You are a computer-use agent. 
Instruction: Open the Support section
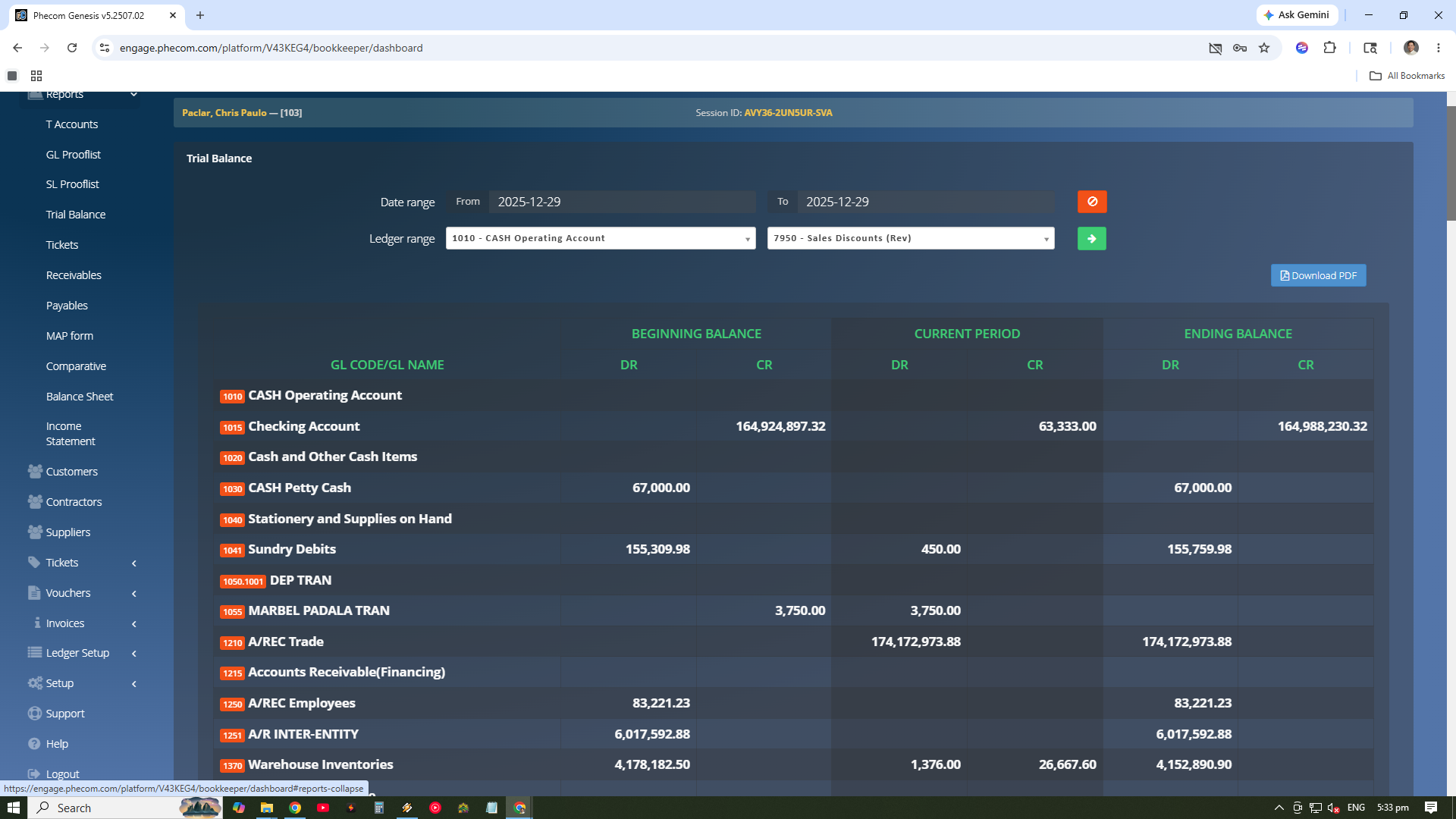pos(65,714)
